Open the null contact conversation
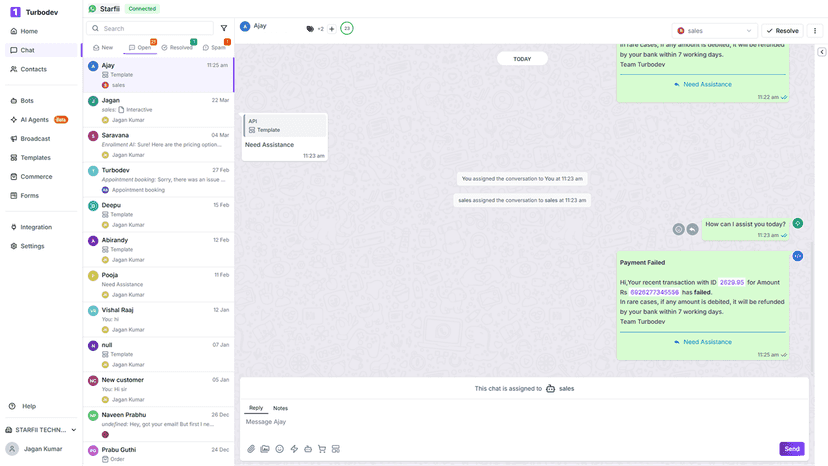The height and width of the screenshot is (466, 828). point(158,354)
